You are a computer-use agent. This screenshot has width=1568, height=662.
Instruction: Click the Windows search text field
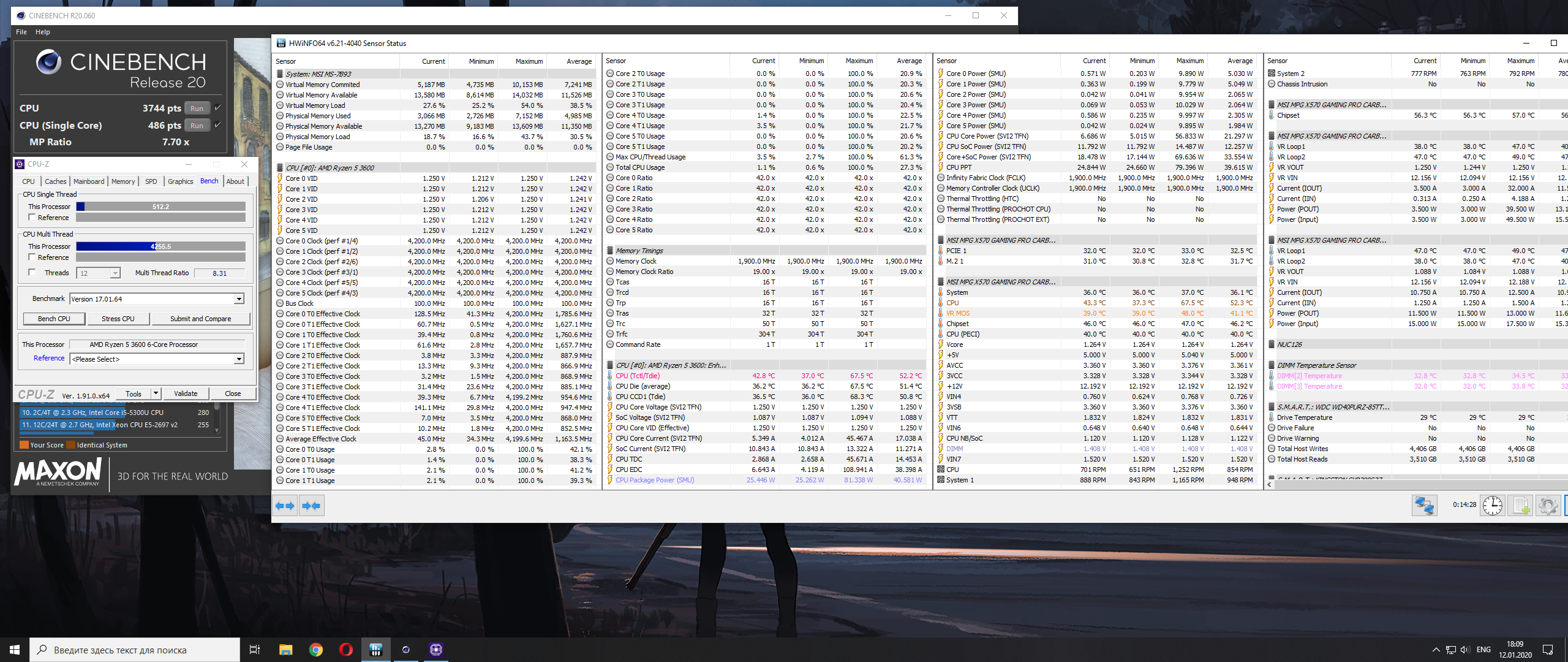135,650
